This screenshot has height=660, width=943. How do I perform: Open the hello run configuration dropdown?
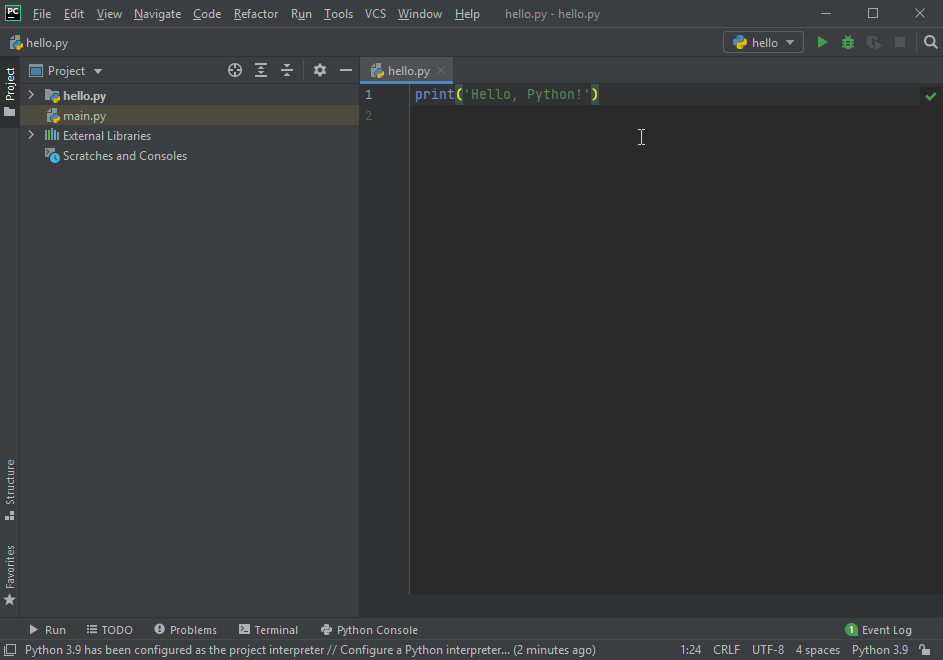[763, 43]
